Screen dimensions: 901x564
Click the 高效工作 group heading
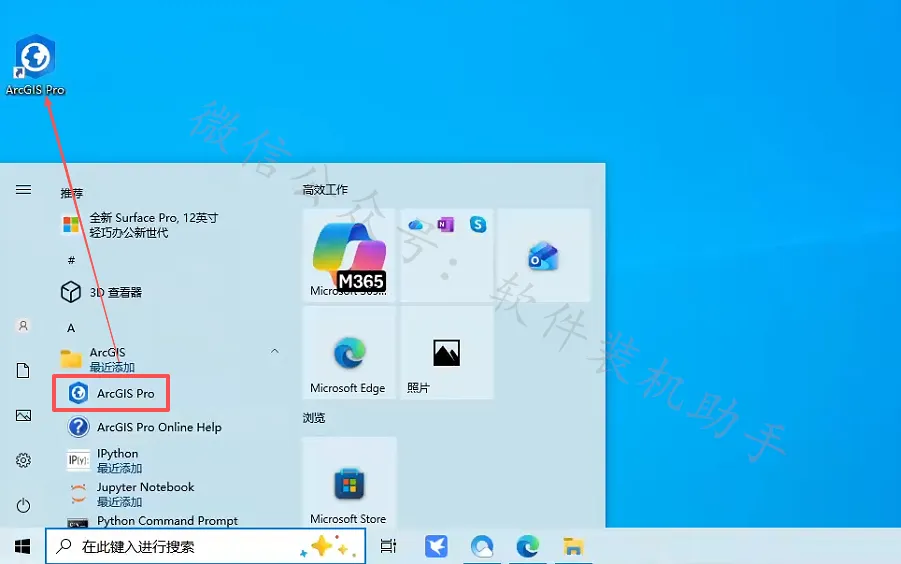click(325, 190)
